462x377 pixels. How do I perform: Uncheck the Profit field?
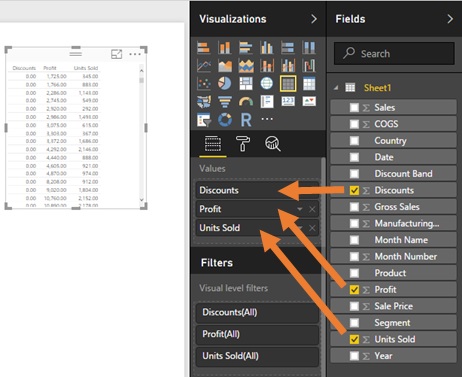pos(354,290)
